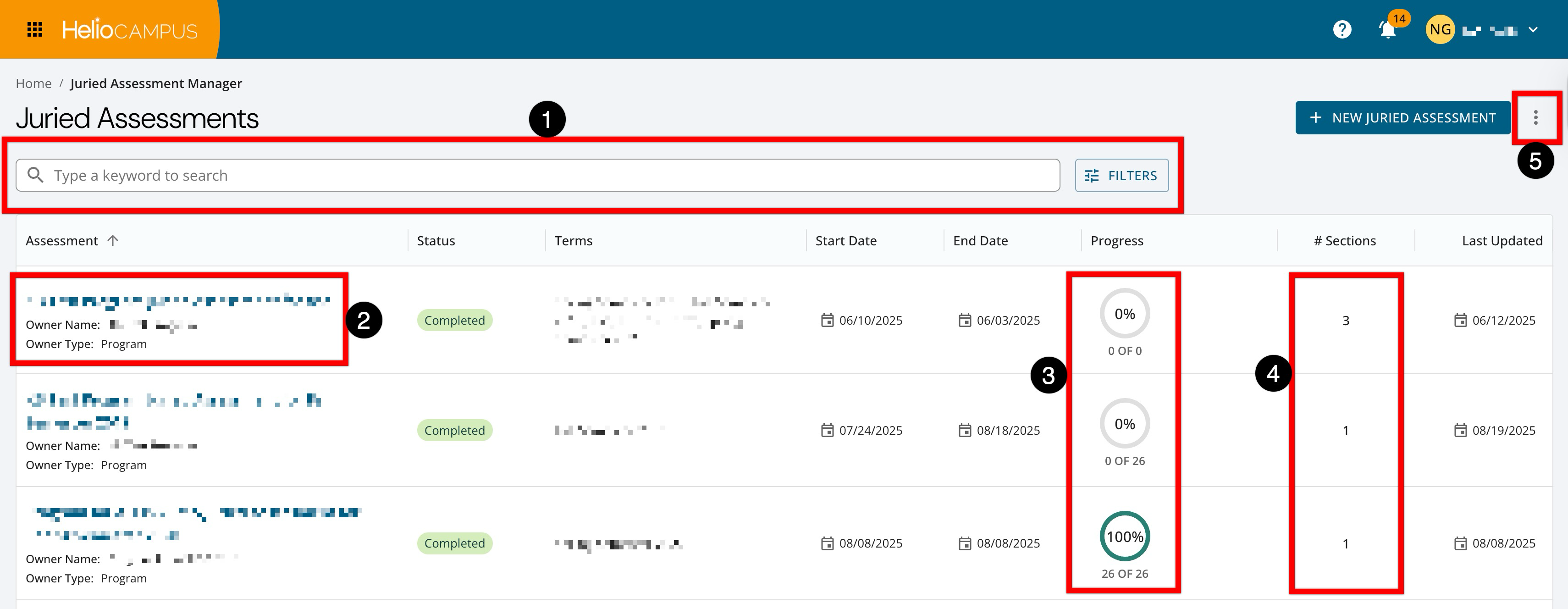Click sections count 3 in first row

coord(1346,321)
